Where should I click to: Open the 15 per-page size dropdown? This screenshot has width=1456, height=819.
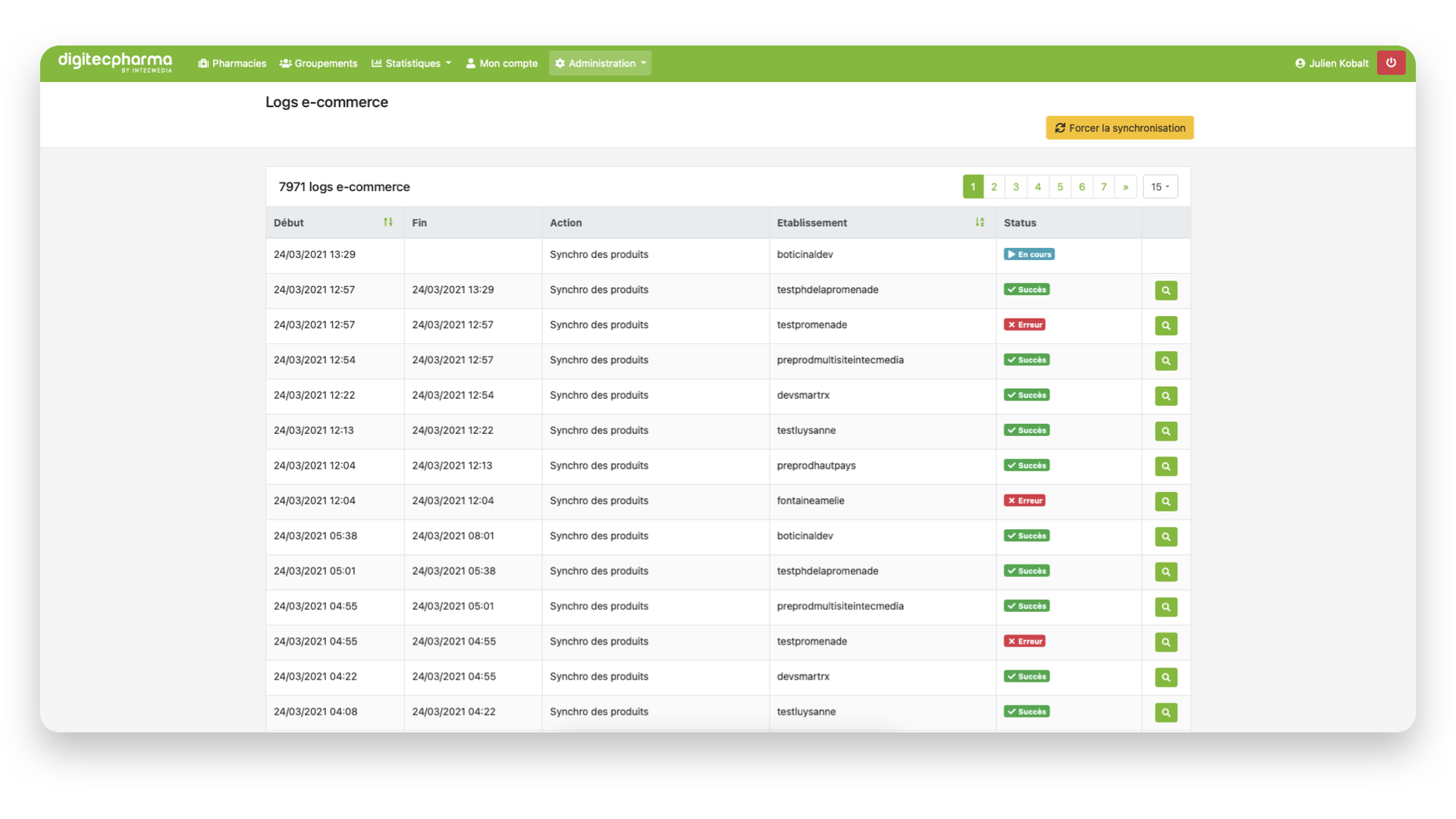[x=1159, y=187]
